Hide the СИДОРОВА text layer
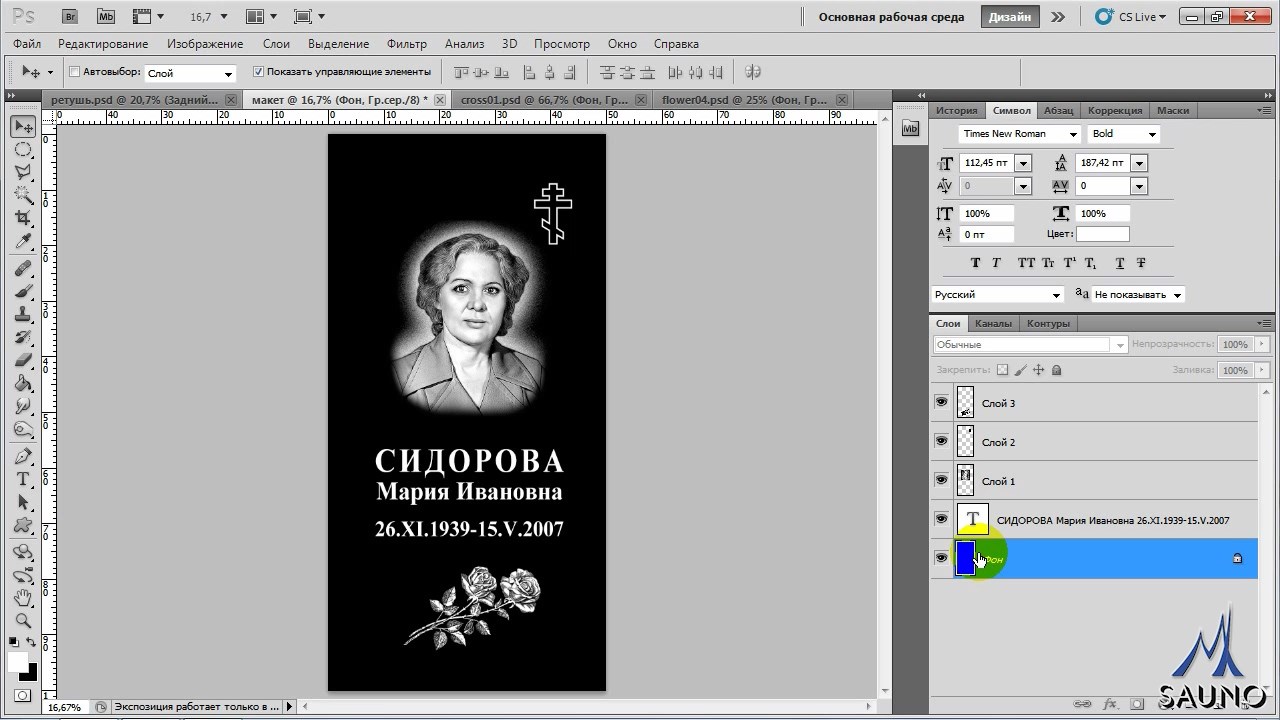The width and height of the screenshot is (1280, 720). click(941, 519)
